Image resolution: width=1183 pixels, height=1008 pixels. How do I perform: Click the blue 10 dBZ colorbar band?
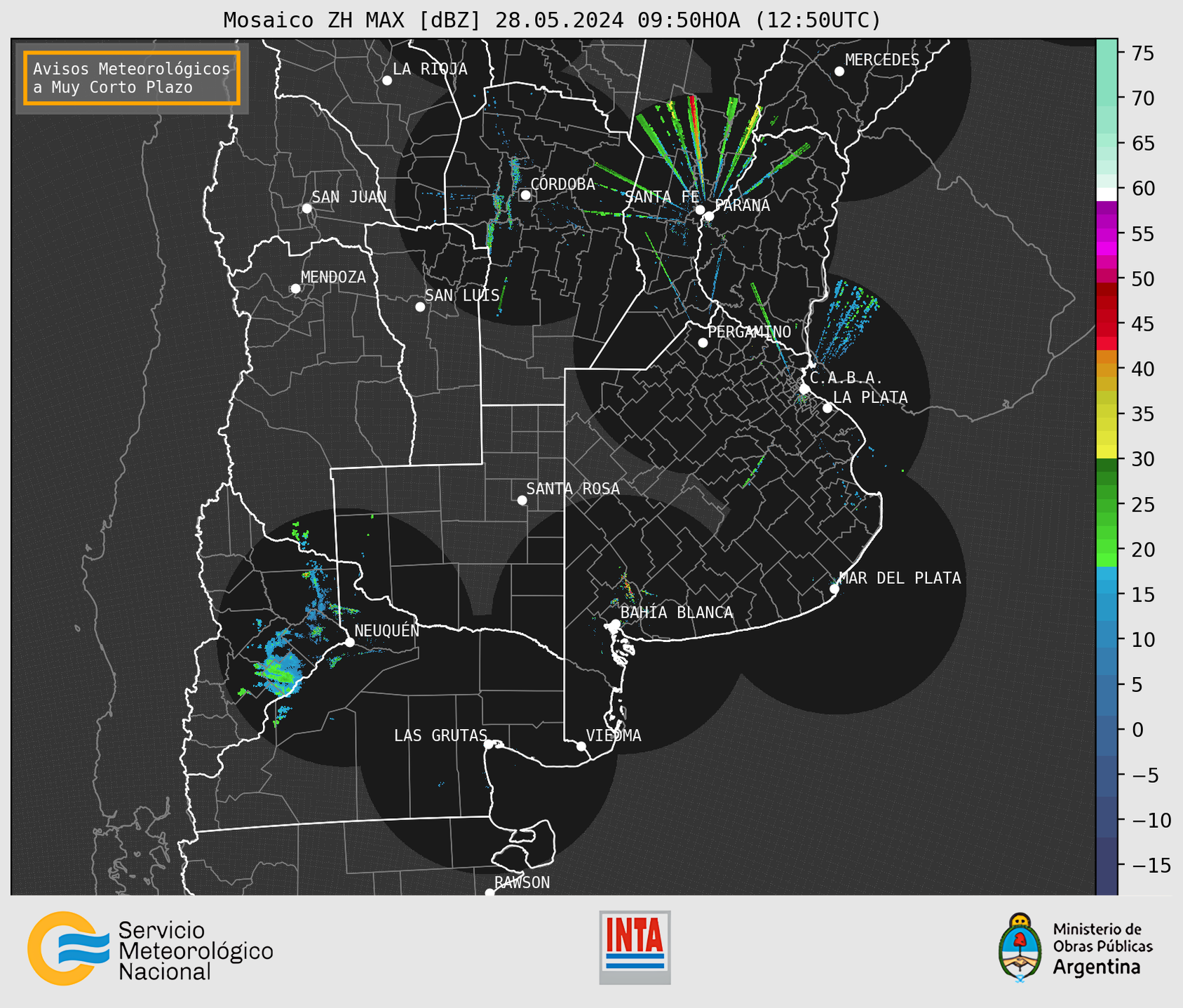(1107, 639)
